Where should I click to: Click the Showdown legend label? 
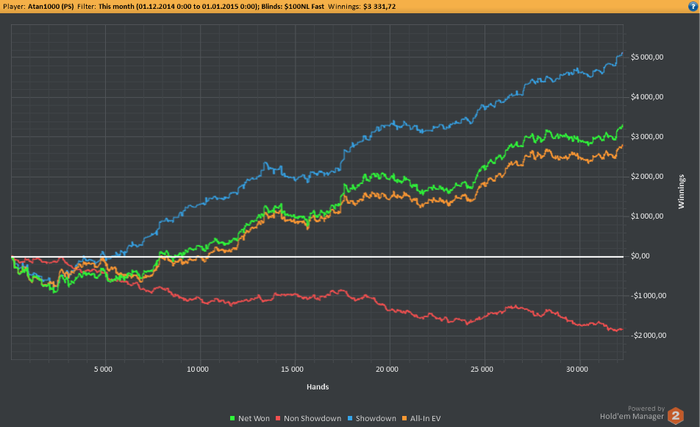click(376, 419)
